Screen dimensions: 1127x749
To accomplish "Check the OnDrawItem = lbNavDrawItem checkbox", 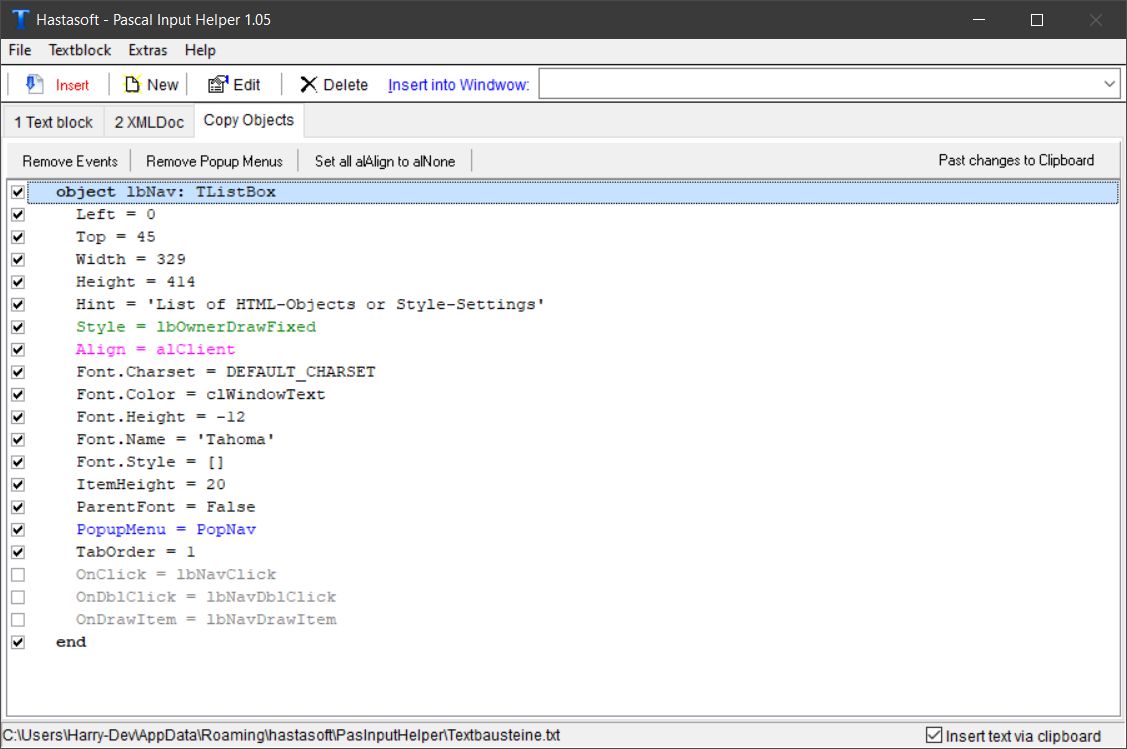I will pyautogui.click(x=18, y=620).
